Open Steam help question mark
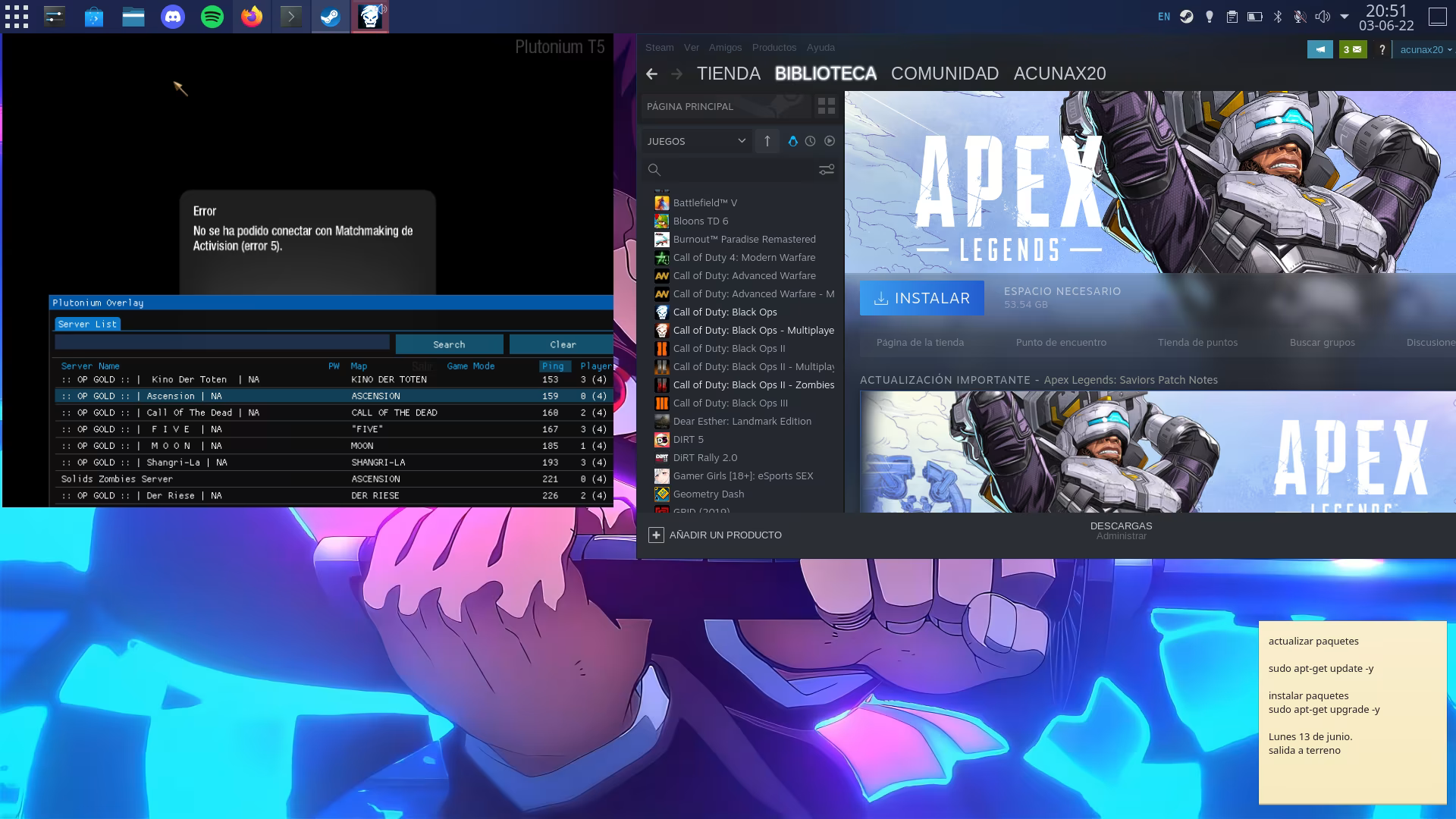Image resolution: width=1456 pixels, height=819 pixels. pyautogui.click(x=1382, y=49)
